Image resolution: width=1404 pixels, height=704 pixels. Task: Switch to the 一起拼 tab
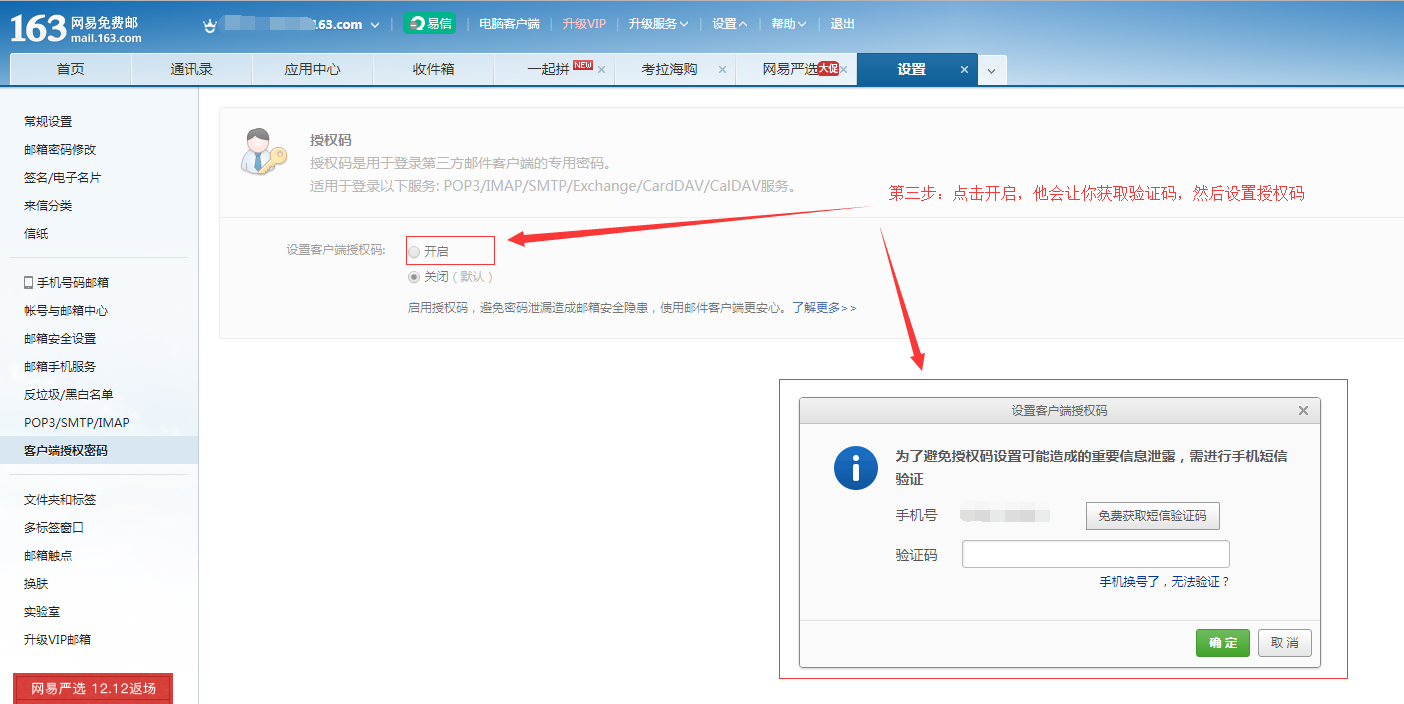548,69
